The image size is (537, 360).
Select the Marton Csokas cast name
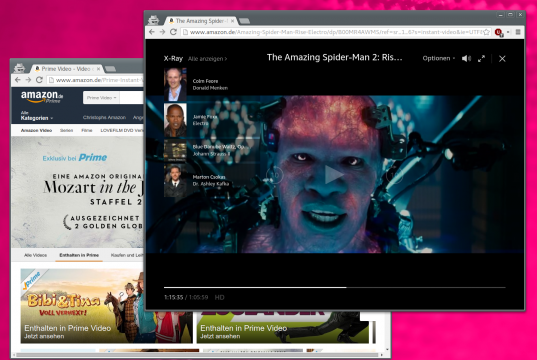(x=209, y=177)
